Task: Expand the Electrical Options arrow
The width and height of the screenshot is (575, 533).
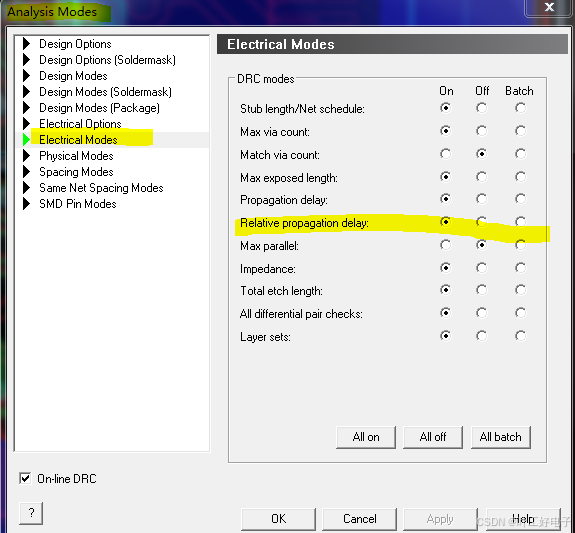Action: tap(26, 124)
